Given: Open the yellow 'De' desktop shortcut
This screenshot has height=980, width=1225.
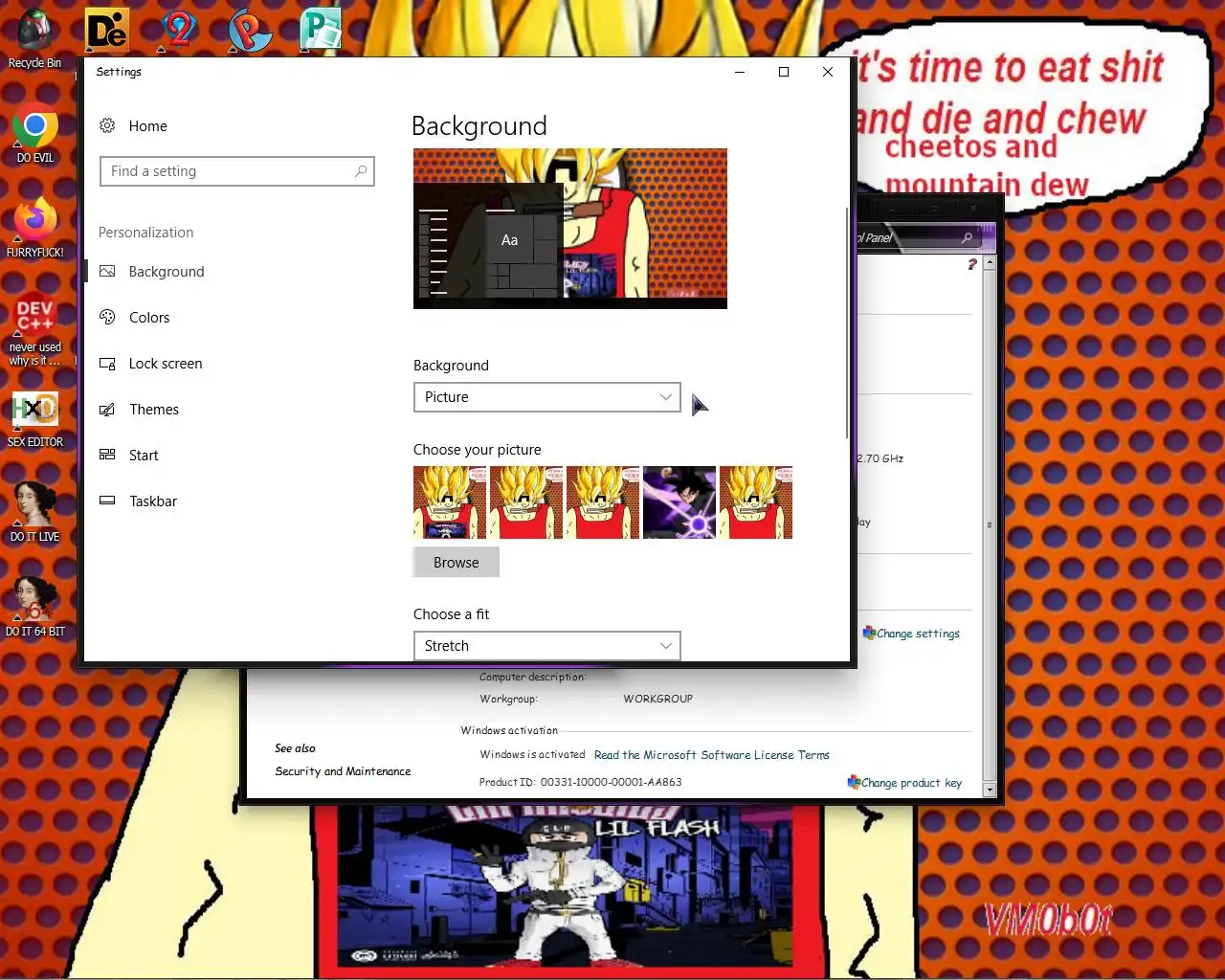Looking at the screenshot, I should point(107,31).
